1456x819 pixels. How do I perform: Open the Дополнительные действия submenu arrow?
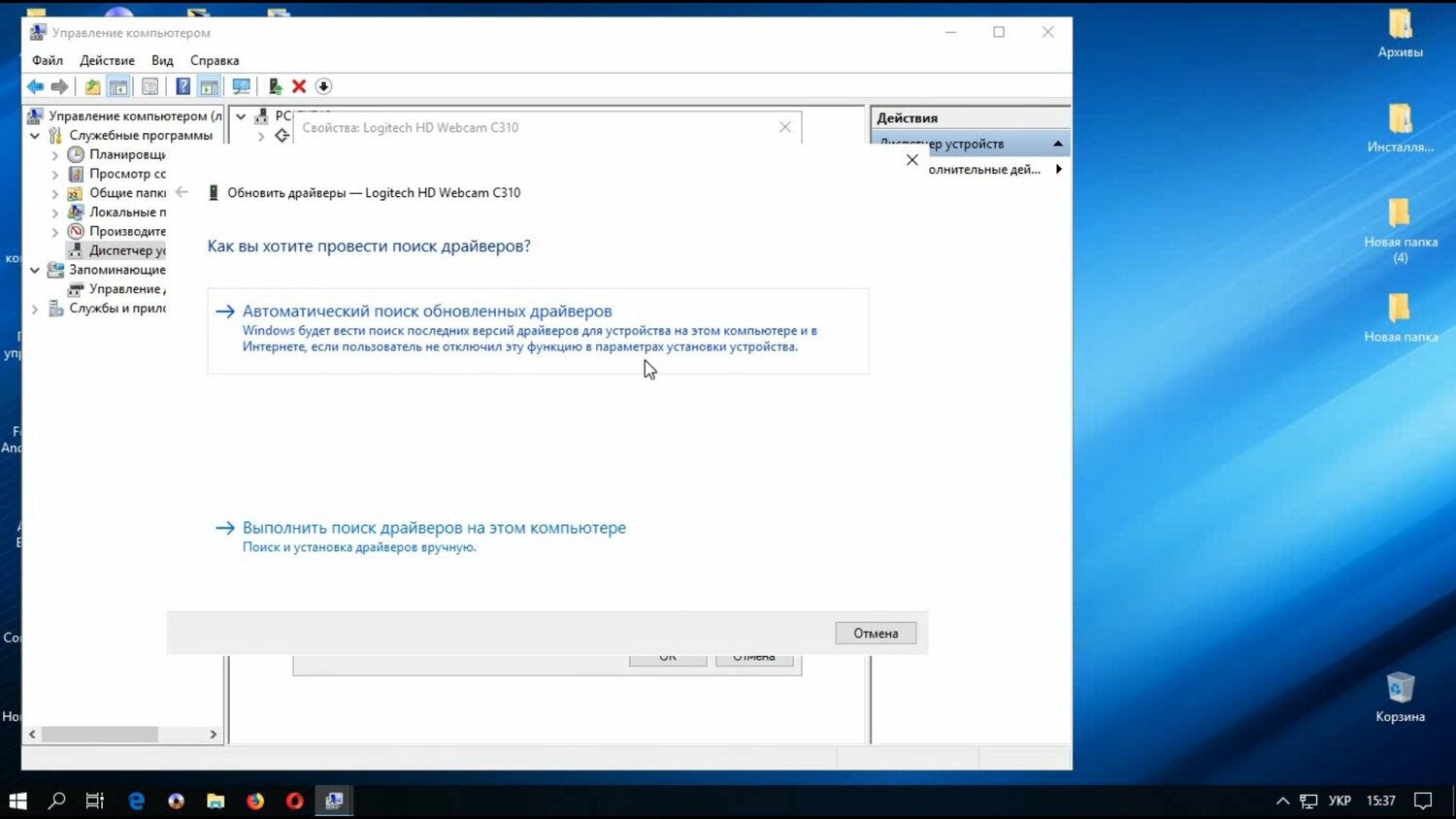1058,169
